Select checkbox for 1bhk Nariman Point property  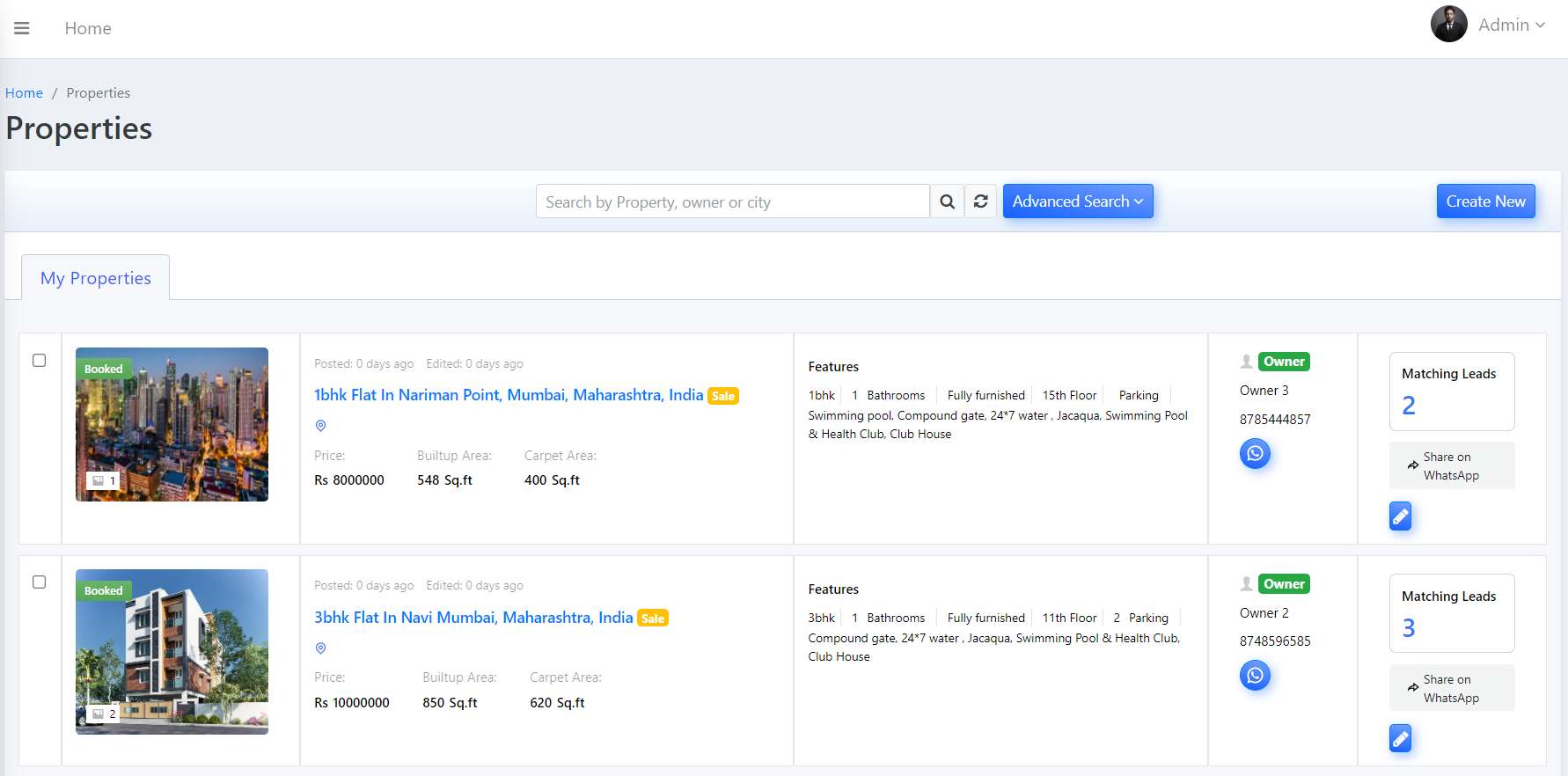pos(39,360)
